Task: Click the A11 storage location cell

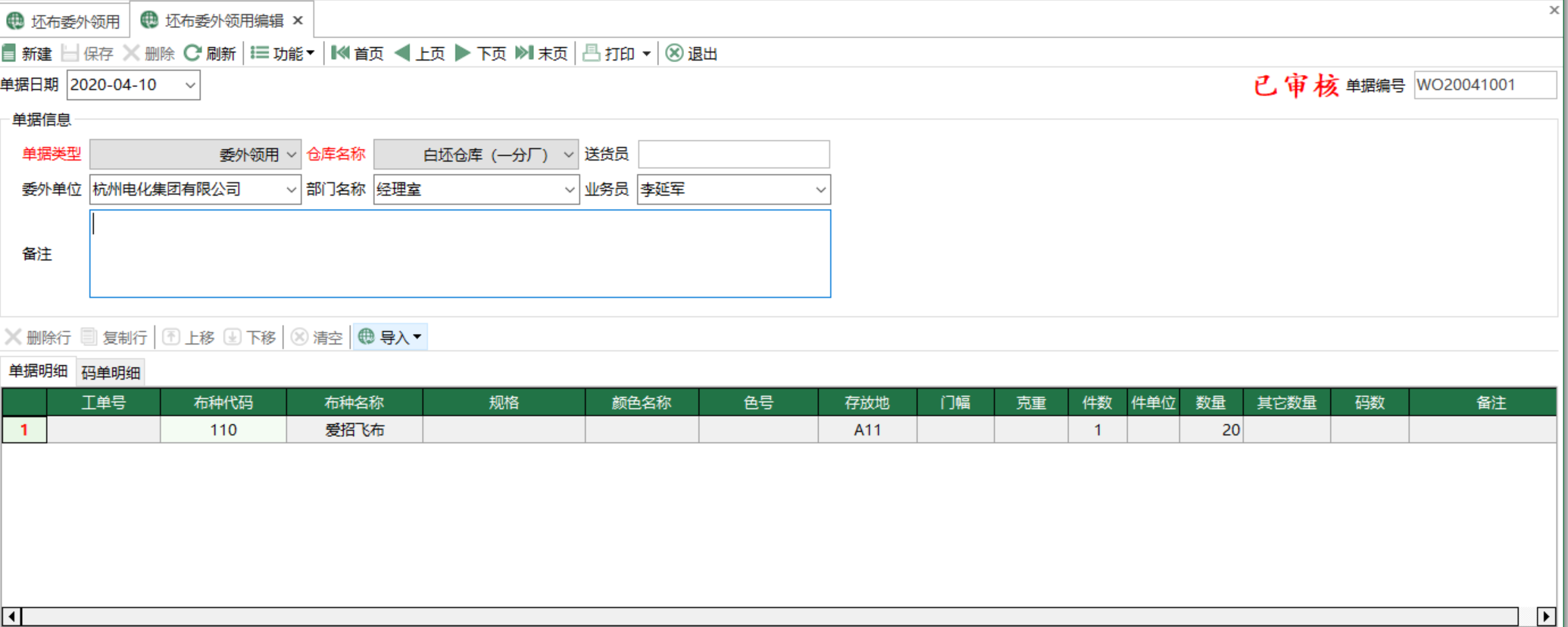Action: click(867, 429)
